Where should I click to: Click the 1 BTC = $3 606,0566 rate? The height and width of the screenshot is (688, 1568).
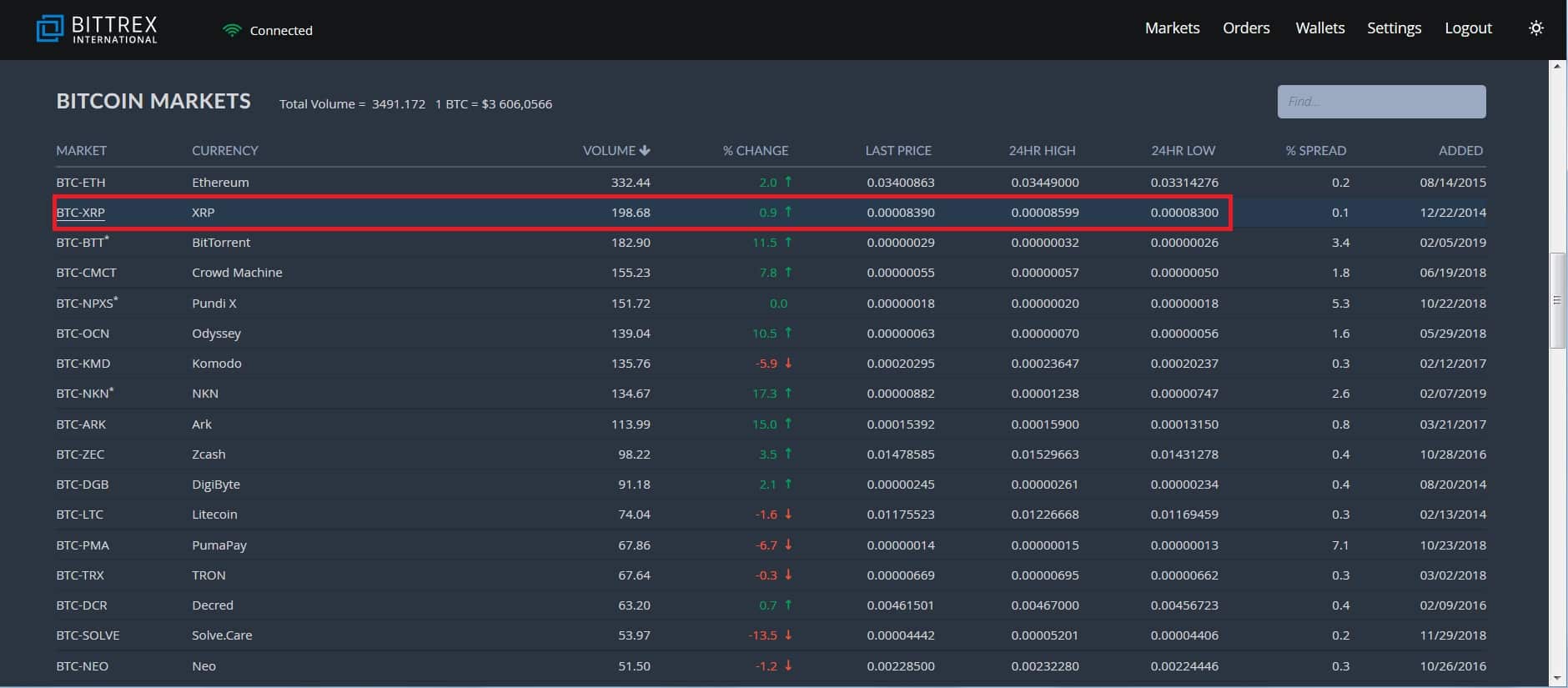pyautogui.click(x=494, y=104)
